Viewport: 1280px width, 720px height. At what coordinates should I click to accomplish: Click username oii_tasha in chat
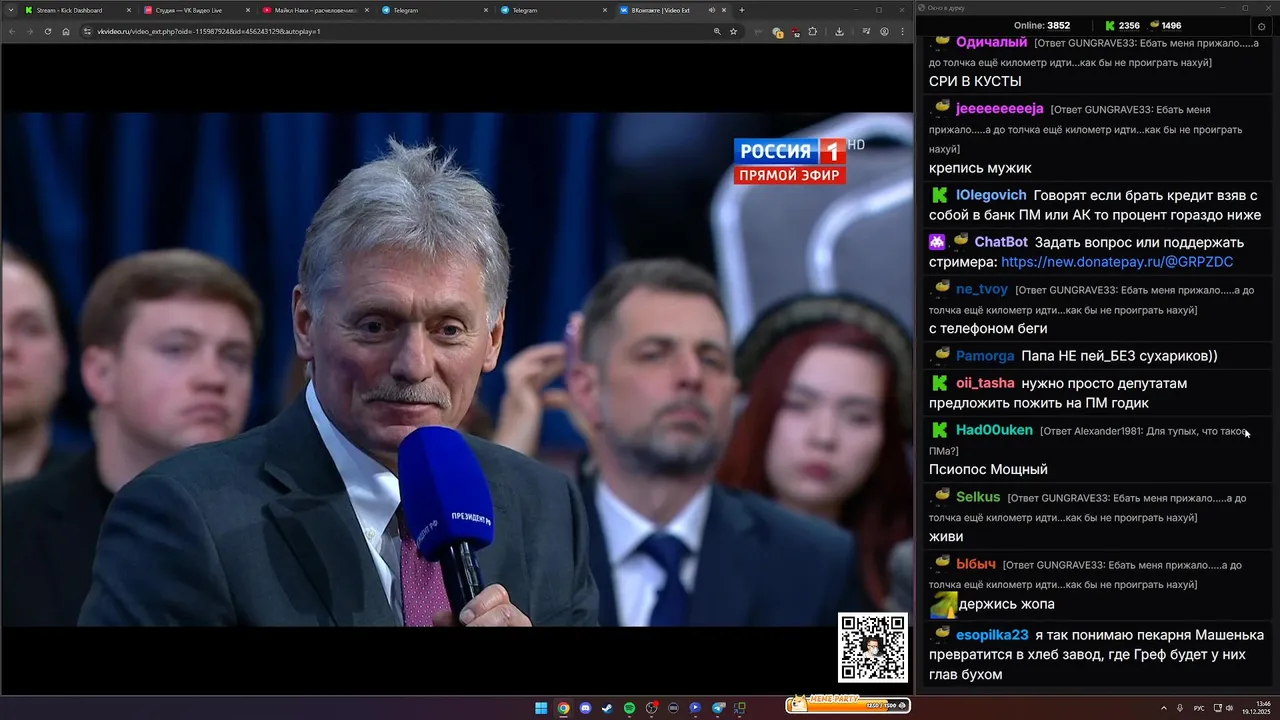985,383
